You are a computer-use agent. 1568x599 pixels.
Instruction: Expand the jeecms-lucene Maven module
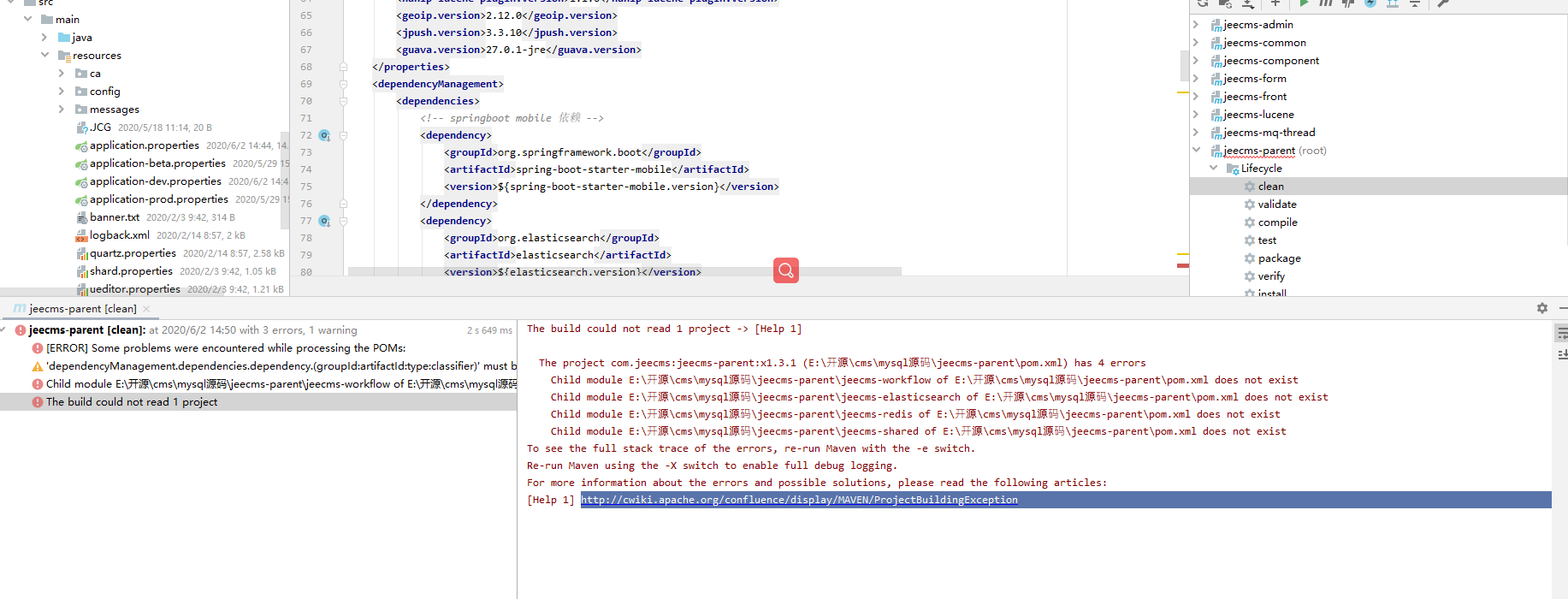[1196, 115]
